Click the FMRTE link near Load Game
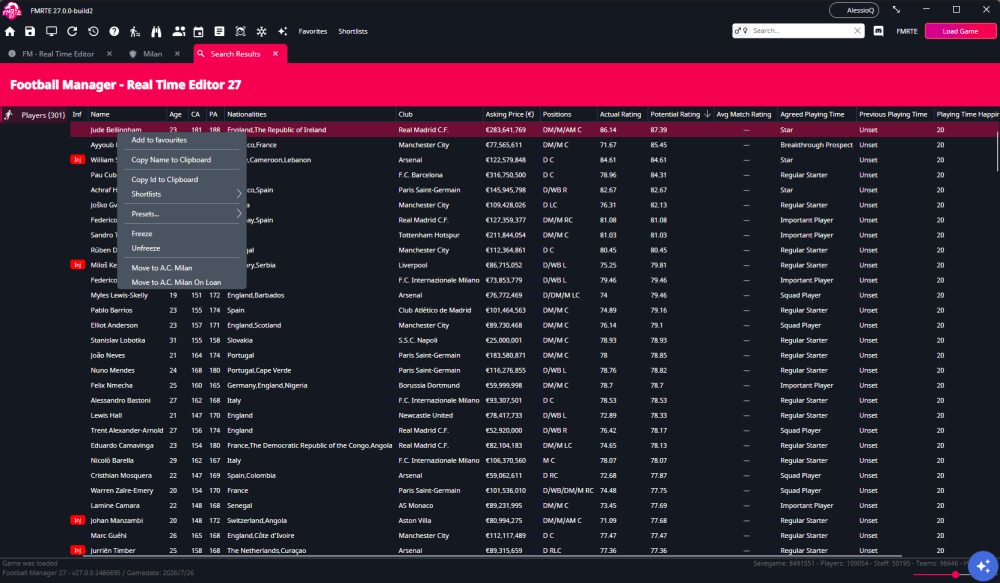Image resolution: width=1000 pixels, height=583 pixels. click(906, 31)
